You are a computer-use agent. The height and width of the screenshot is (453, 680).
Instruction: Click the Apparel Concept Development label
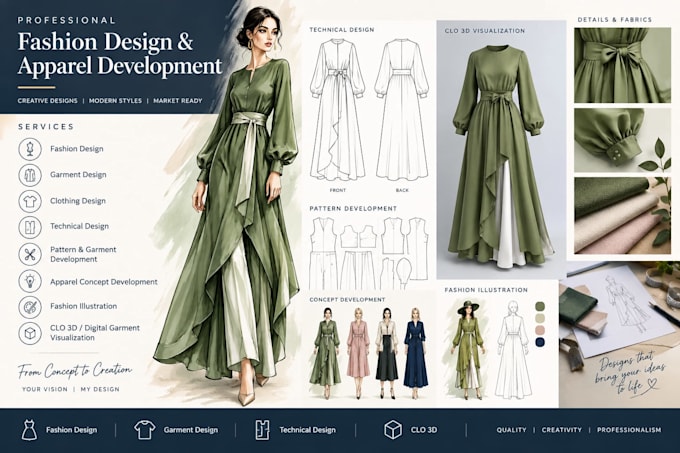pos(104,282)
